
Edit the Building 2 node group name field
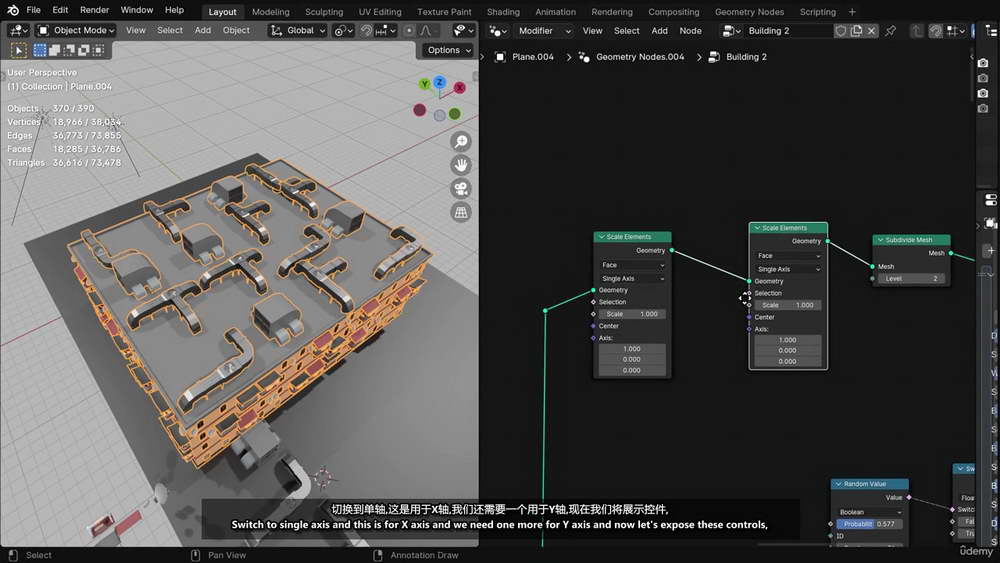789,31
